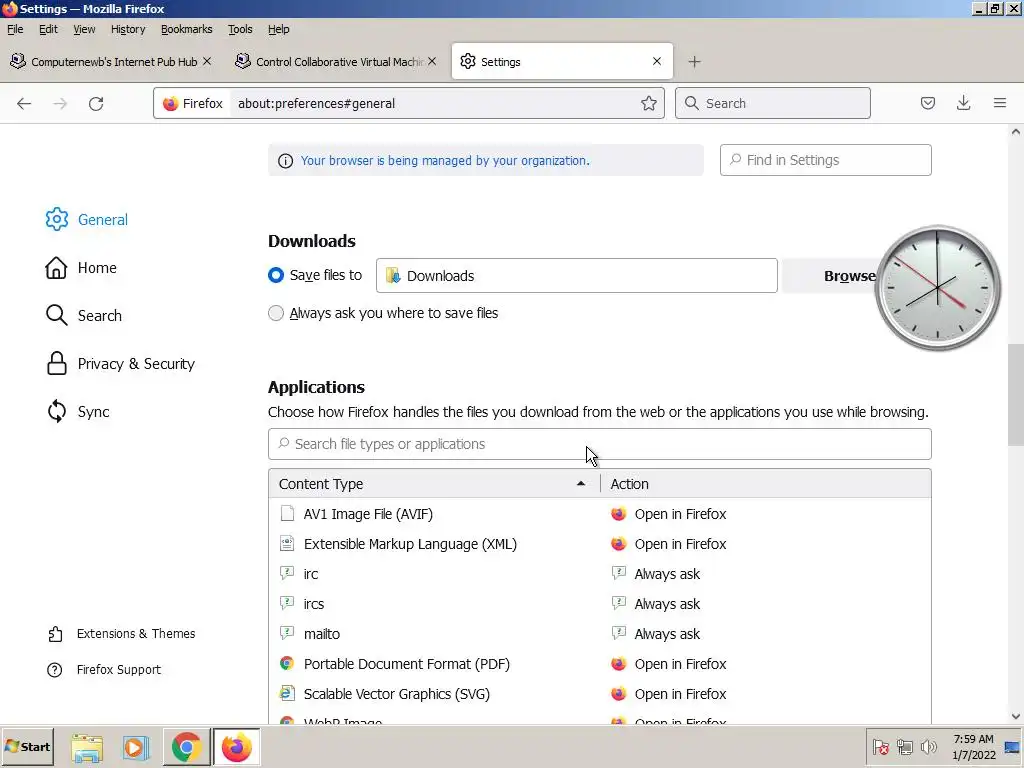Close the Computernewb's Internet Pub Hub tab
Image resolution: width=1024 pixels, height=768 pixels.
coord(207,61)
